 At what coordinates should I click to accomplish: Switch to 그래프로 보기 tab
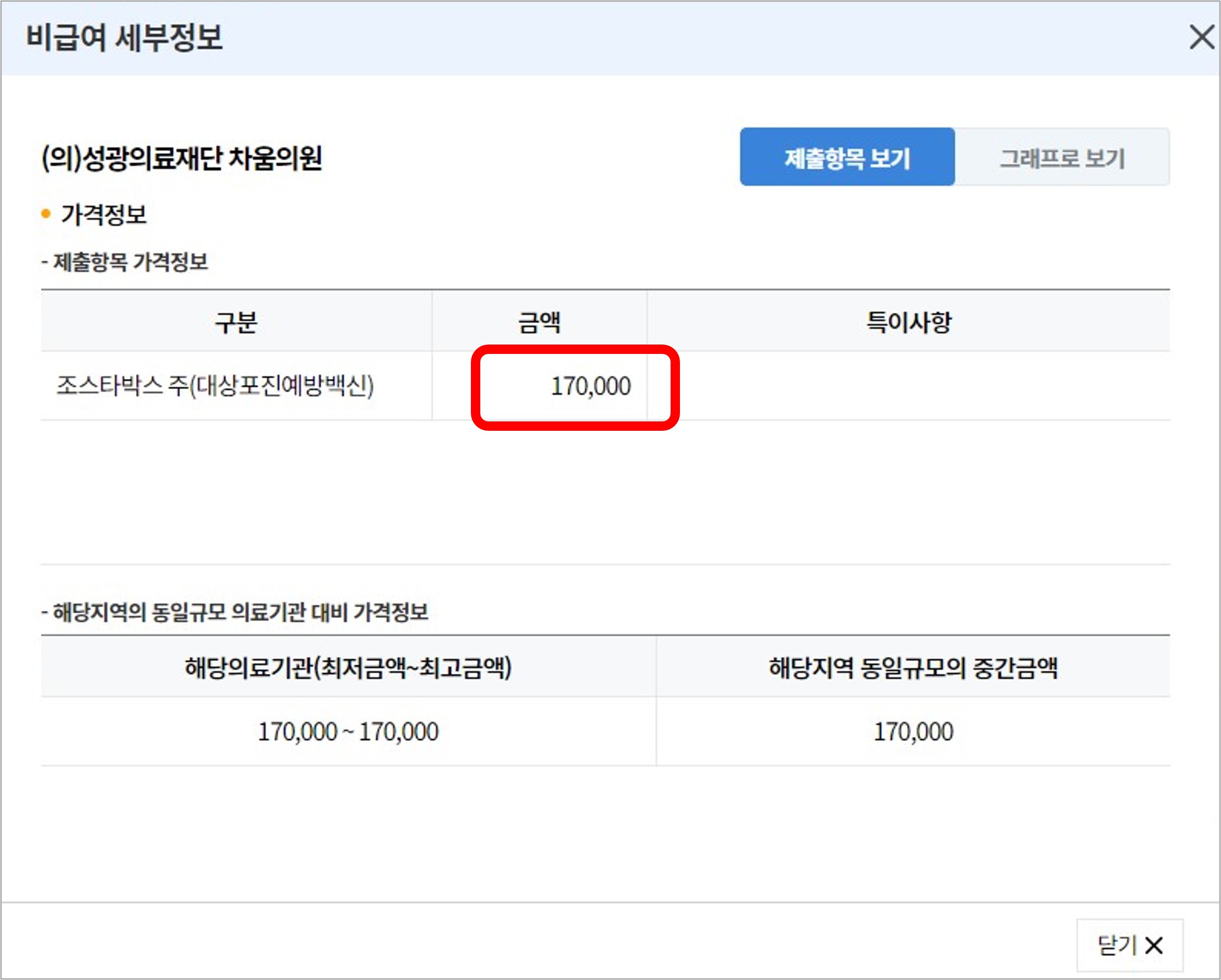pos(1062,157)
